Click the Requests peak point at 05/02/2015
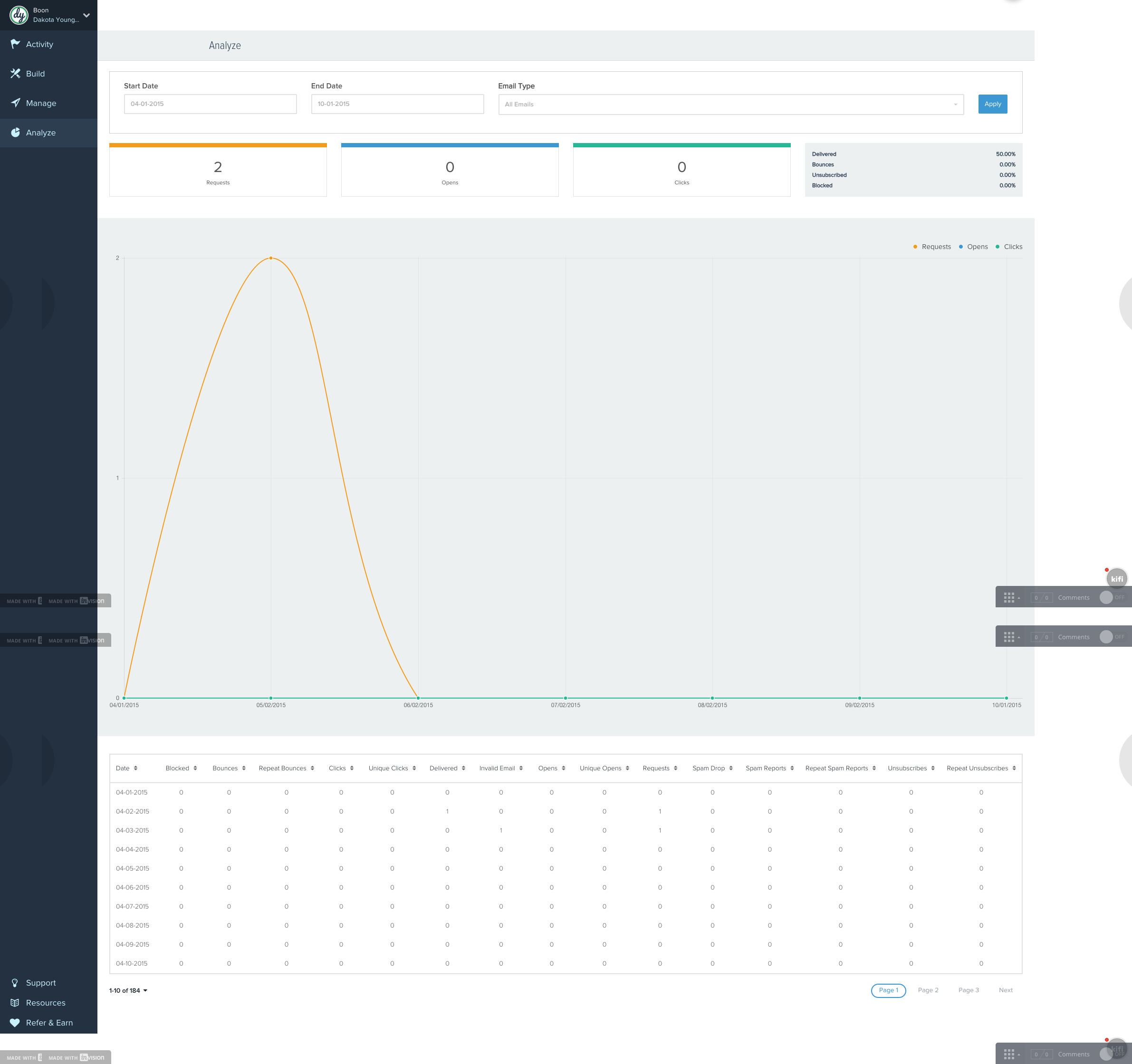Image resolution: width=1132 pixels, height=1064 pixels. point(271,258)
